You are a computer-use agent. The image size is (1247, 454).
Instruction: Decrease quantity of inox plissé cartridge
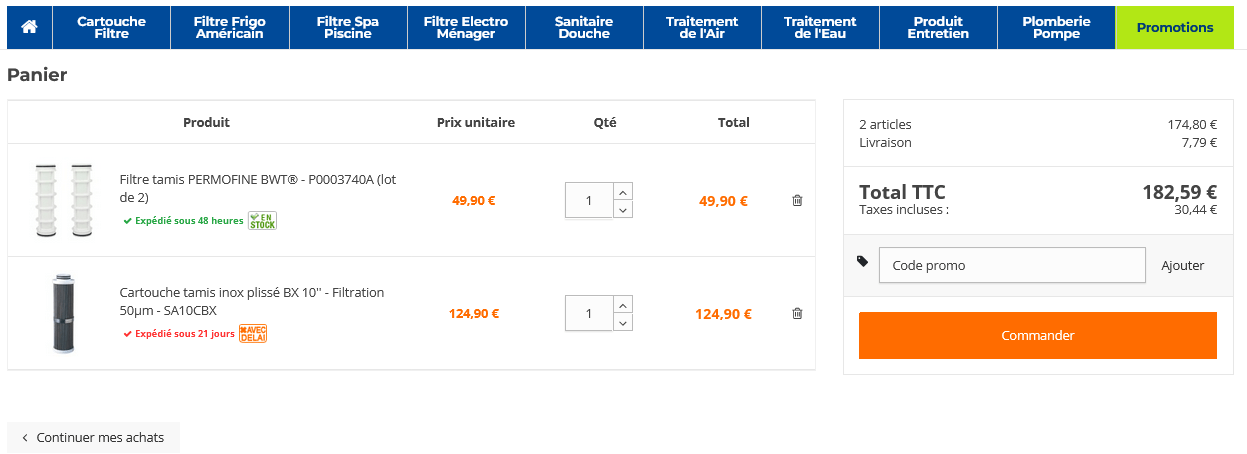tap(623, 322)
